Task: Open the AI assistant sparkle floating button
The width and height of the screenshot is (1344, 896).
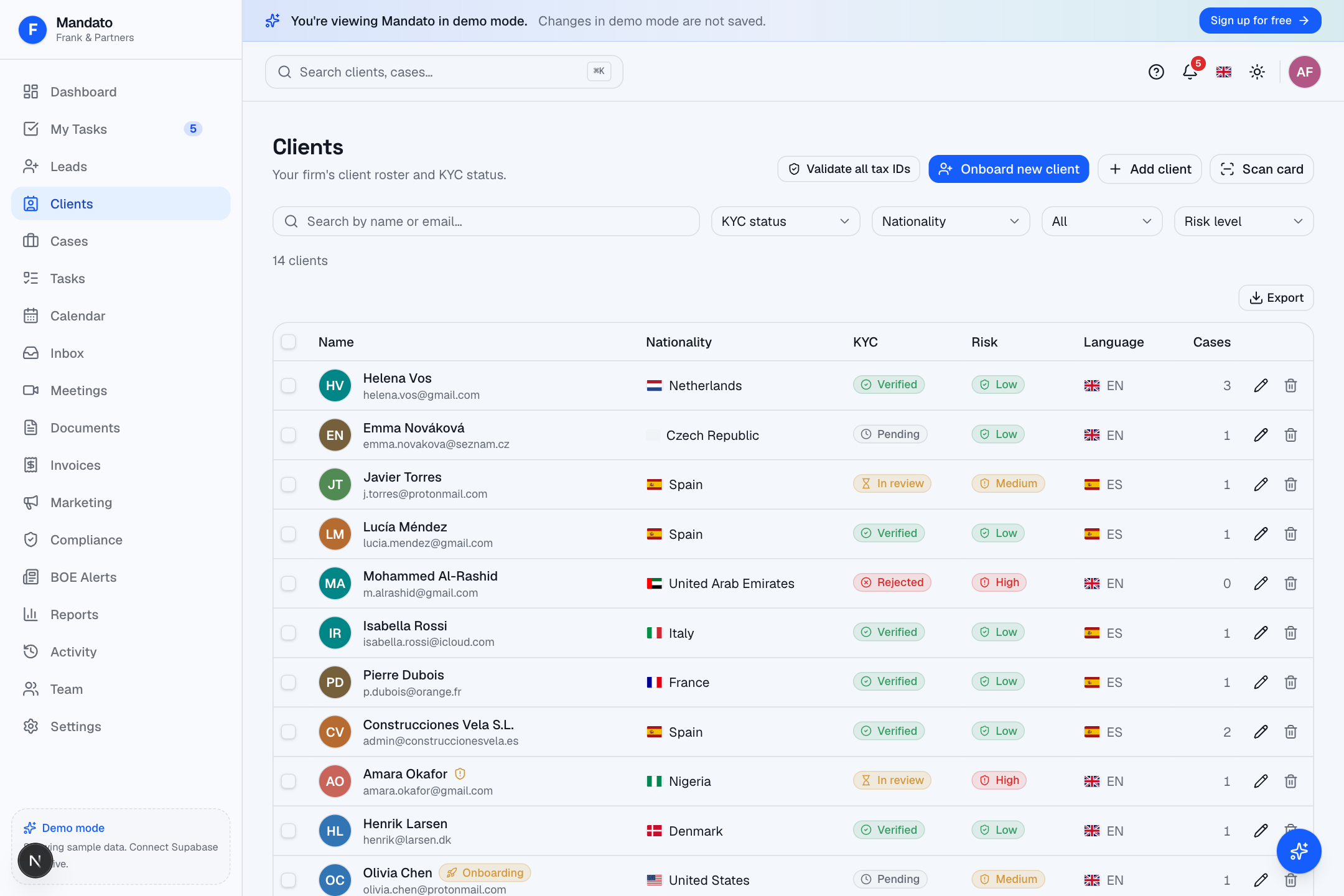Action: [x=1299, y=851]
